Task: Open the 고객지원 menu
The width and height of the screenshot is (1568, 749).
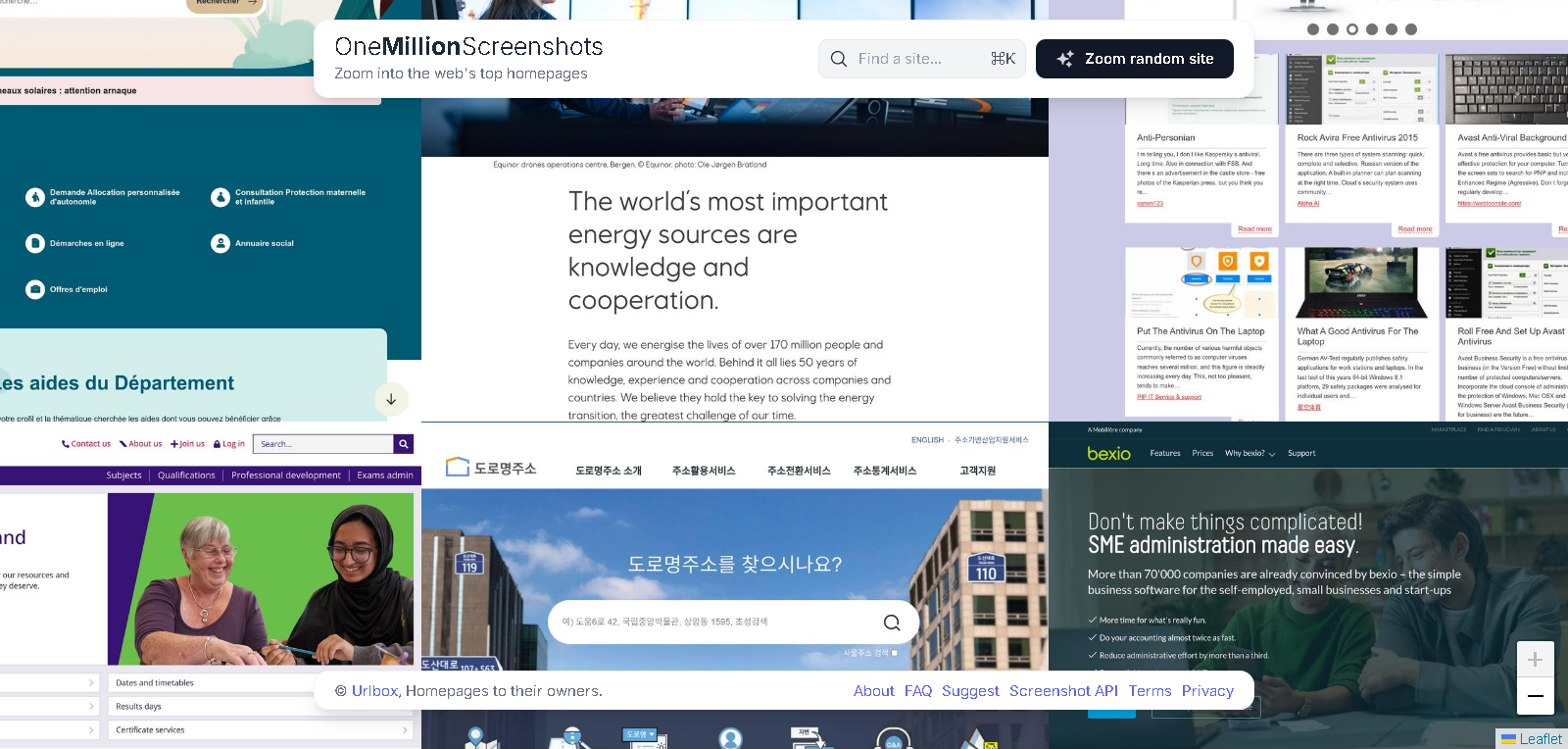Action: [x=977, y=471]
